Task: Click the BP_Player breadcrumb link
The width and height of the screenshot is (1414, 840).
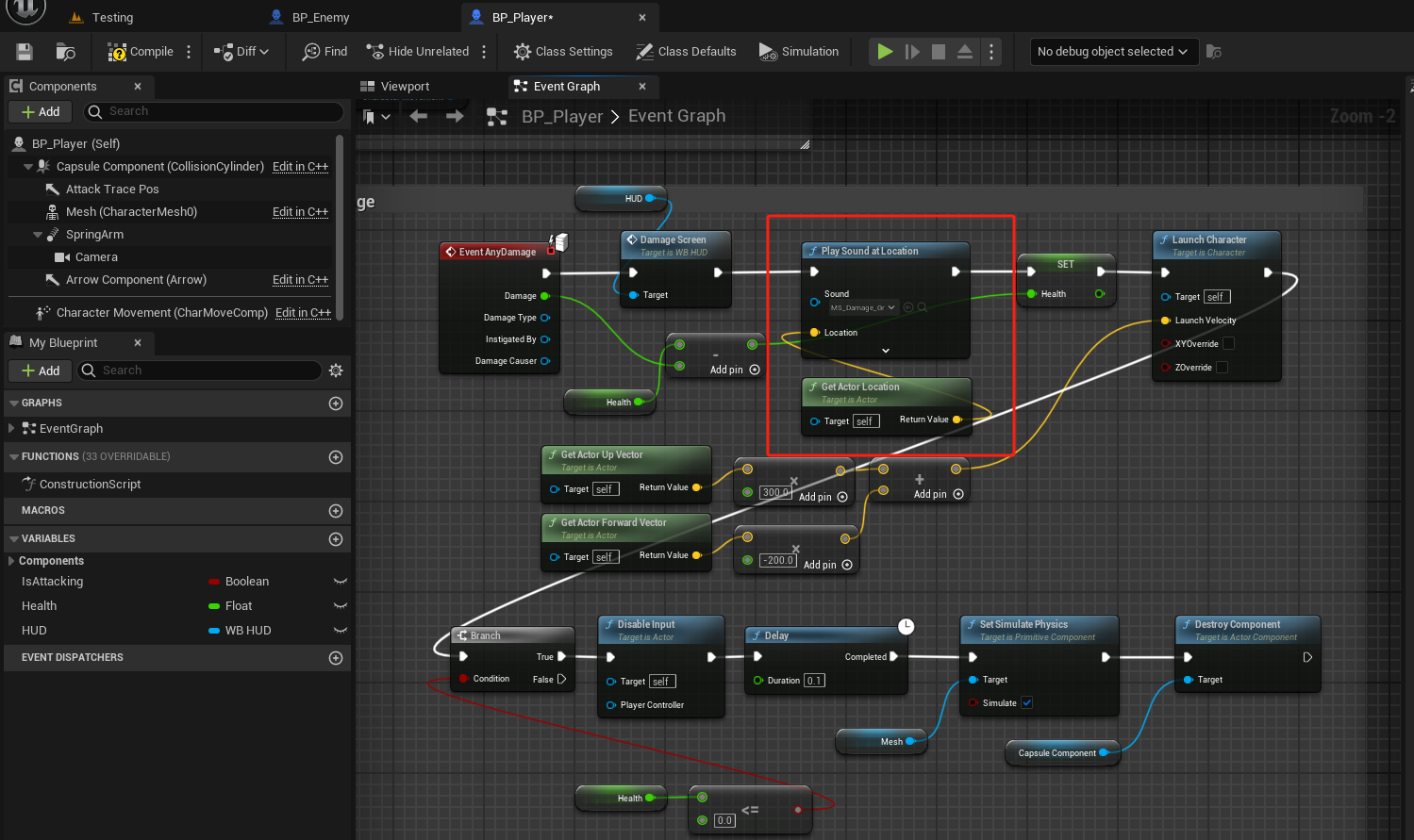Action: tap(562, 116)
